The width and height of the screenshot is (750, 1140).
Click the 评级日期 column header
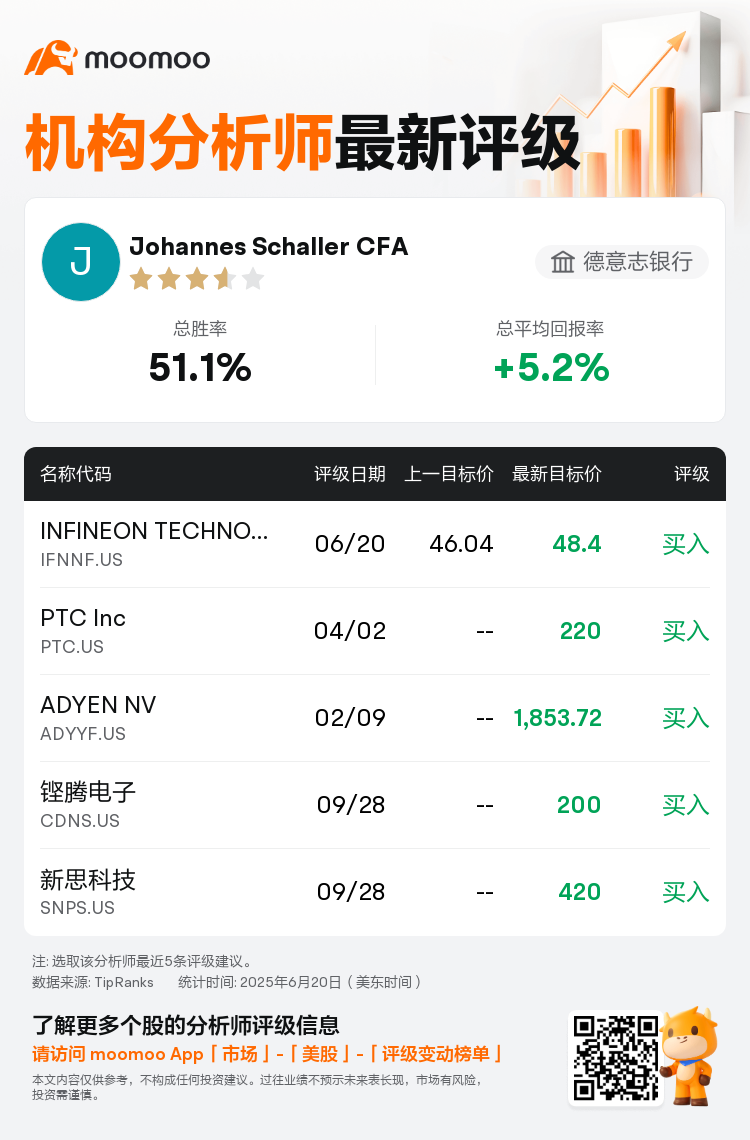pos(350,474)
